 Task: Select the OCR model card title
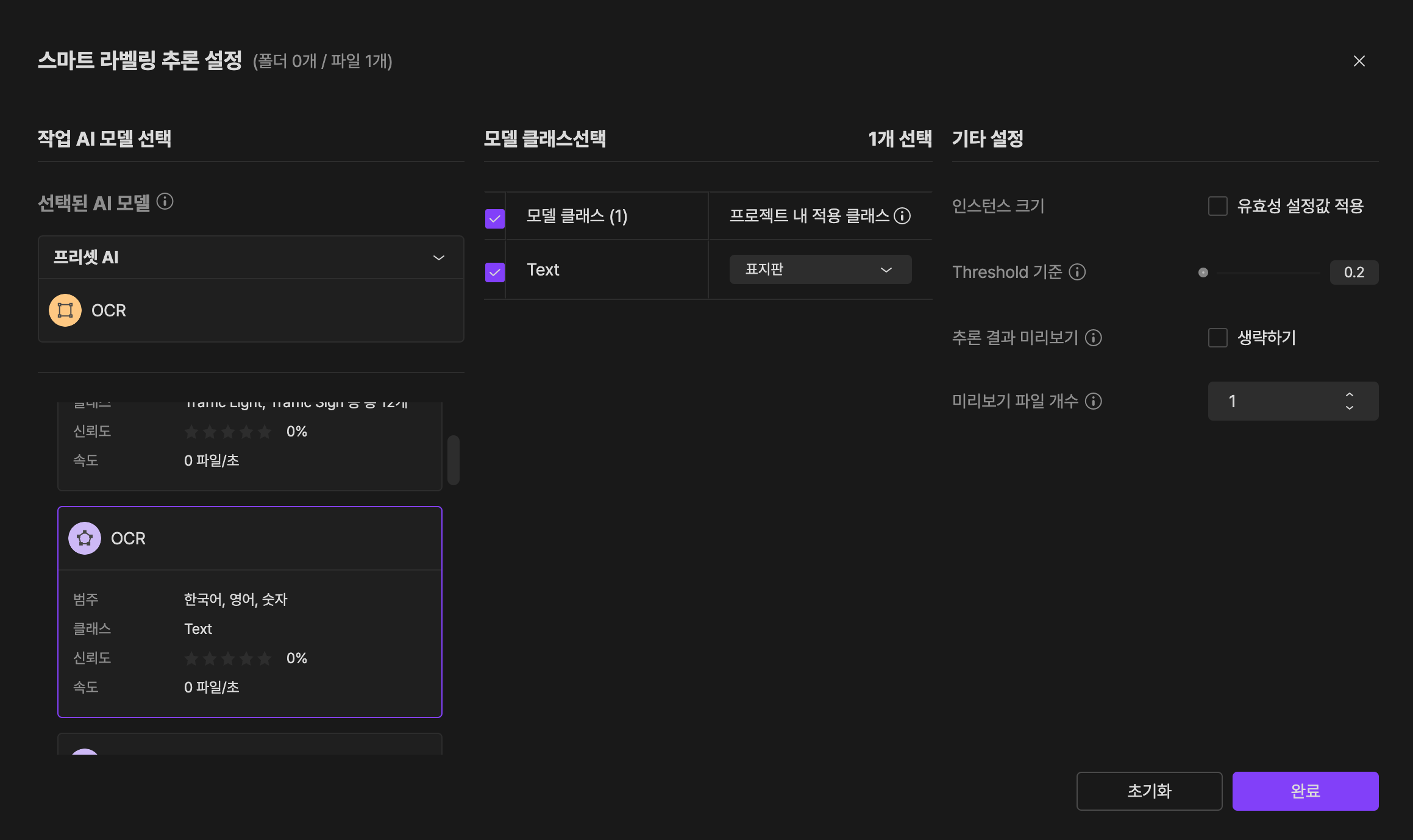pyautogui.click(x=128, y=538)
